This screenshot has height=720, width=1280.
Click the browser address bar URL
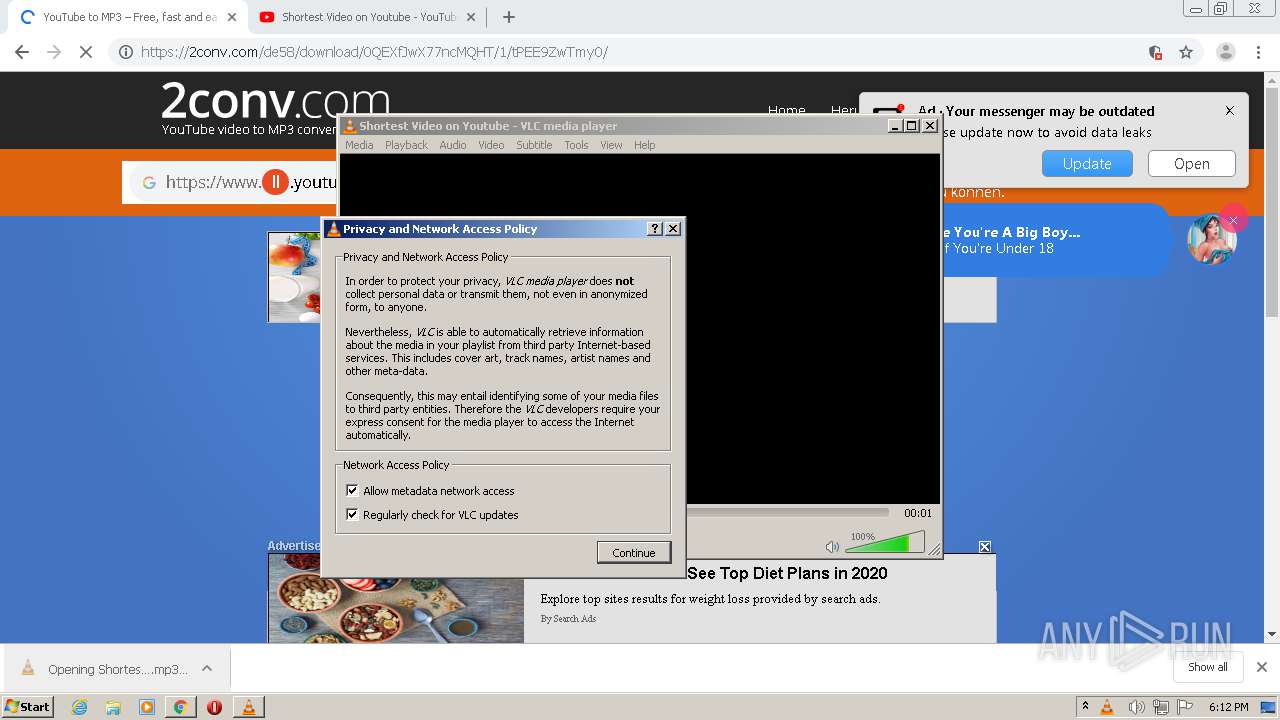point(374,52)
